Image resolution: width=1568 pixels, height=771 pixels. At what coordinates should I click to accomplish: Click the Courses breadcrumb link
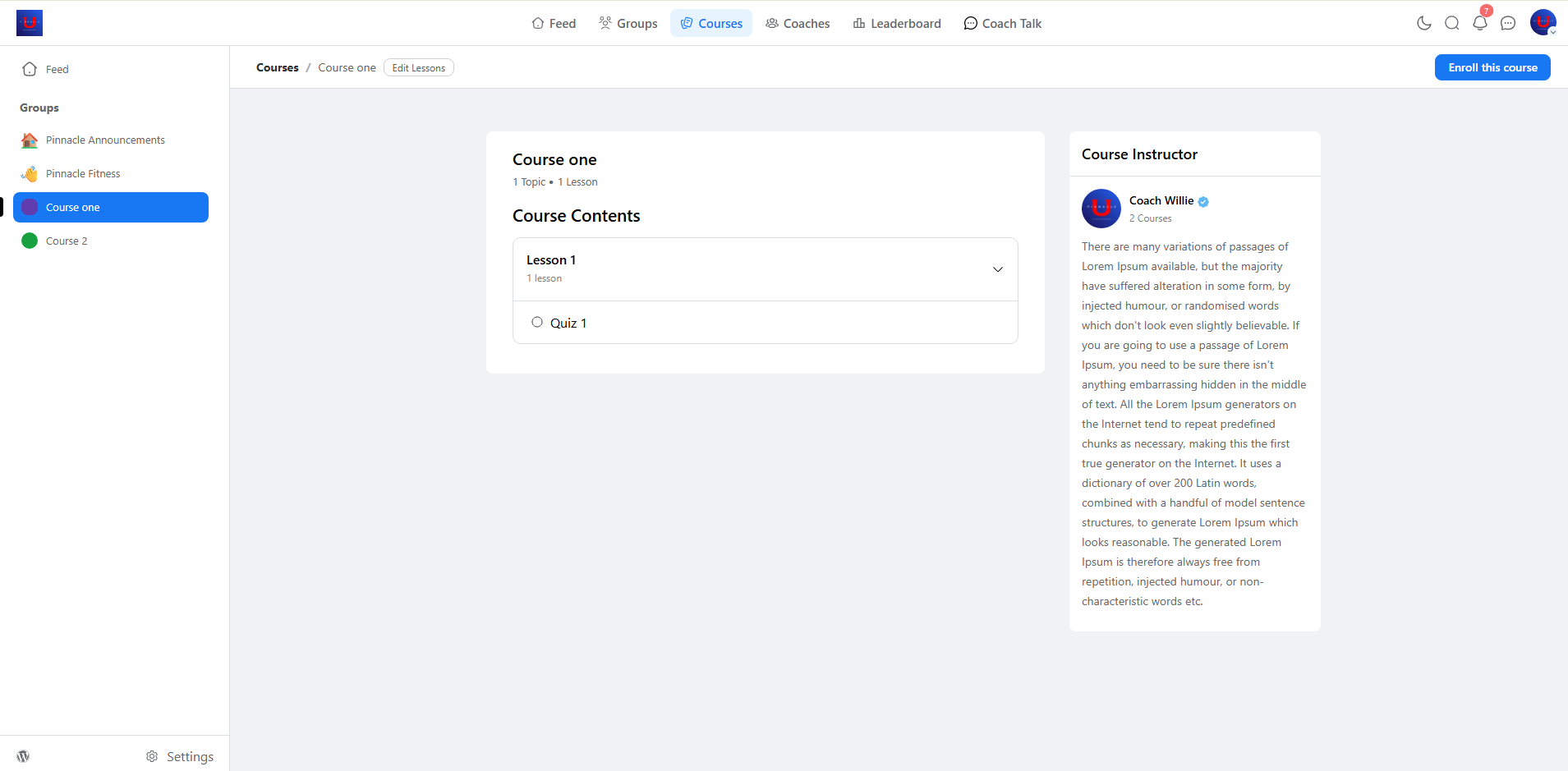click(x=278, y=67)
